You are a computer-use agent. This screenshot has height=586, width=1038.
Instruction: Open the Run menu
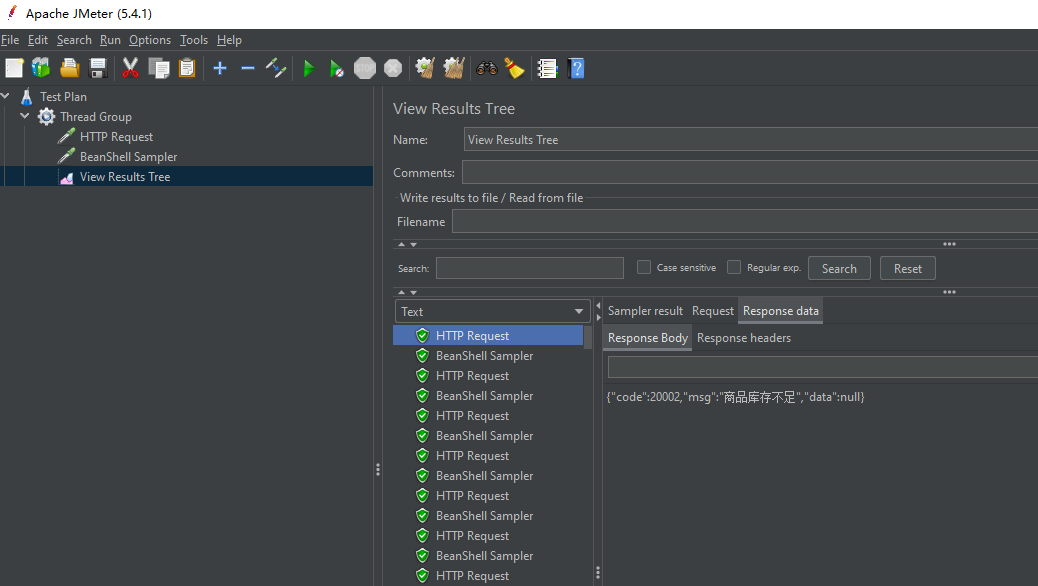point(110,40)
